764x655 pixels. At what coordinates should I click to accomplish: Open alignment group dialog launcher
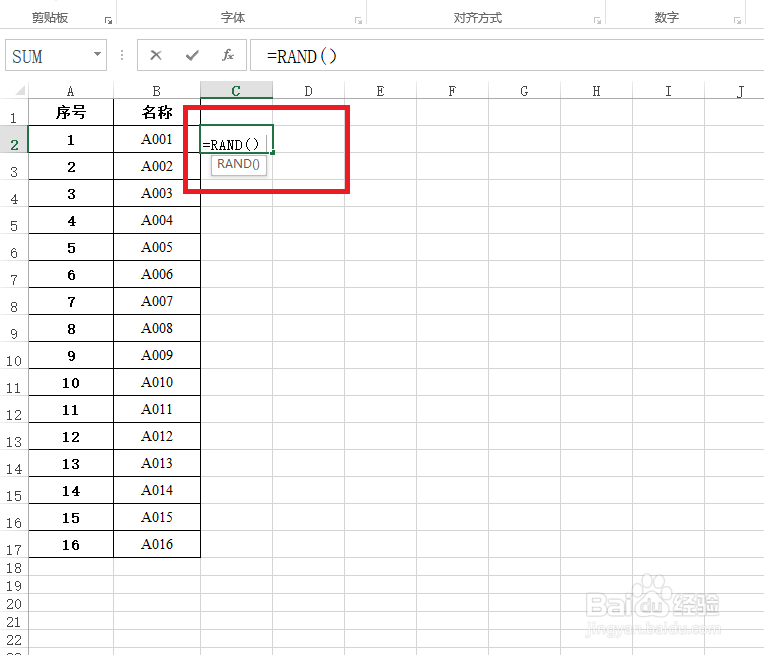pos(597,20)
